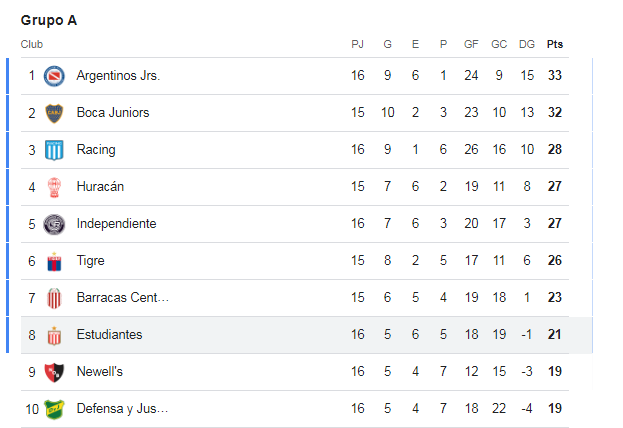The width and height of the screenshot is (623, 428).
Task: Select the Barracas Central crest
Action: 54,298
